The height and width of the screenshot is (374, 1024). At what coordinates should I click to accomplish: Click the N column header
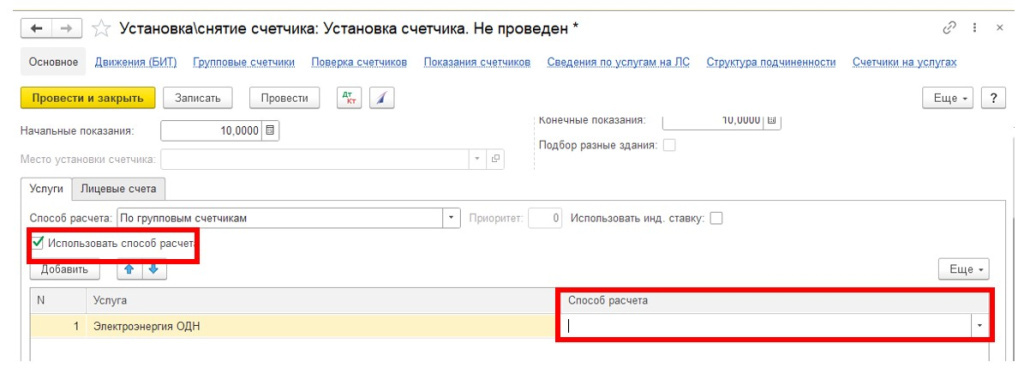point(58,300)
